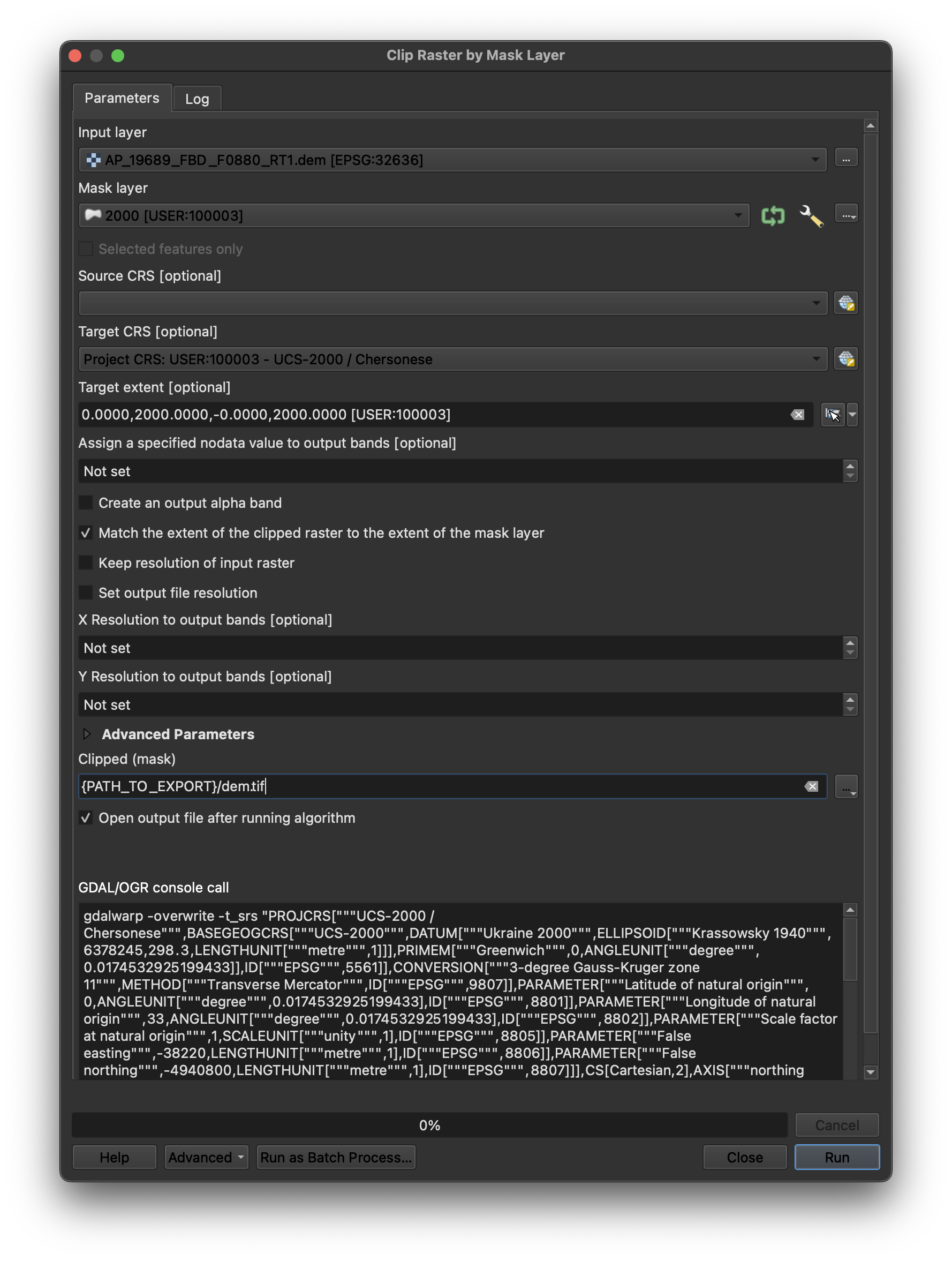Viewport: 952px width, 1261px height.
Task: Click set extent from canvas icon
Action: point(833,415)
